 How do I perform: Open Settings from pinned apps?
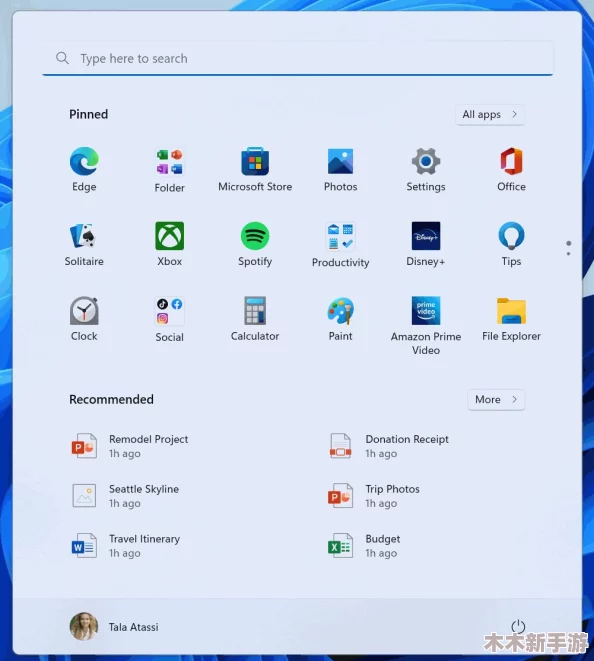426,161
